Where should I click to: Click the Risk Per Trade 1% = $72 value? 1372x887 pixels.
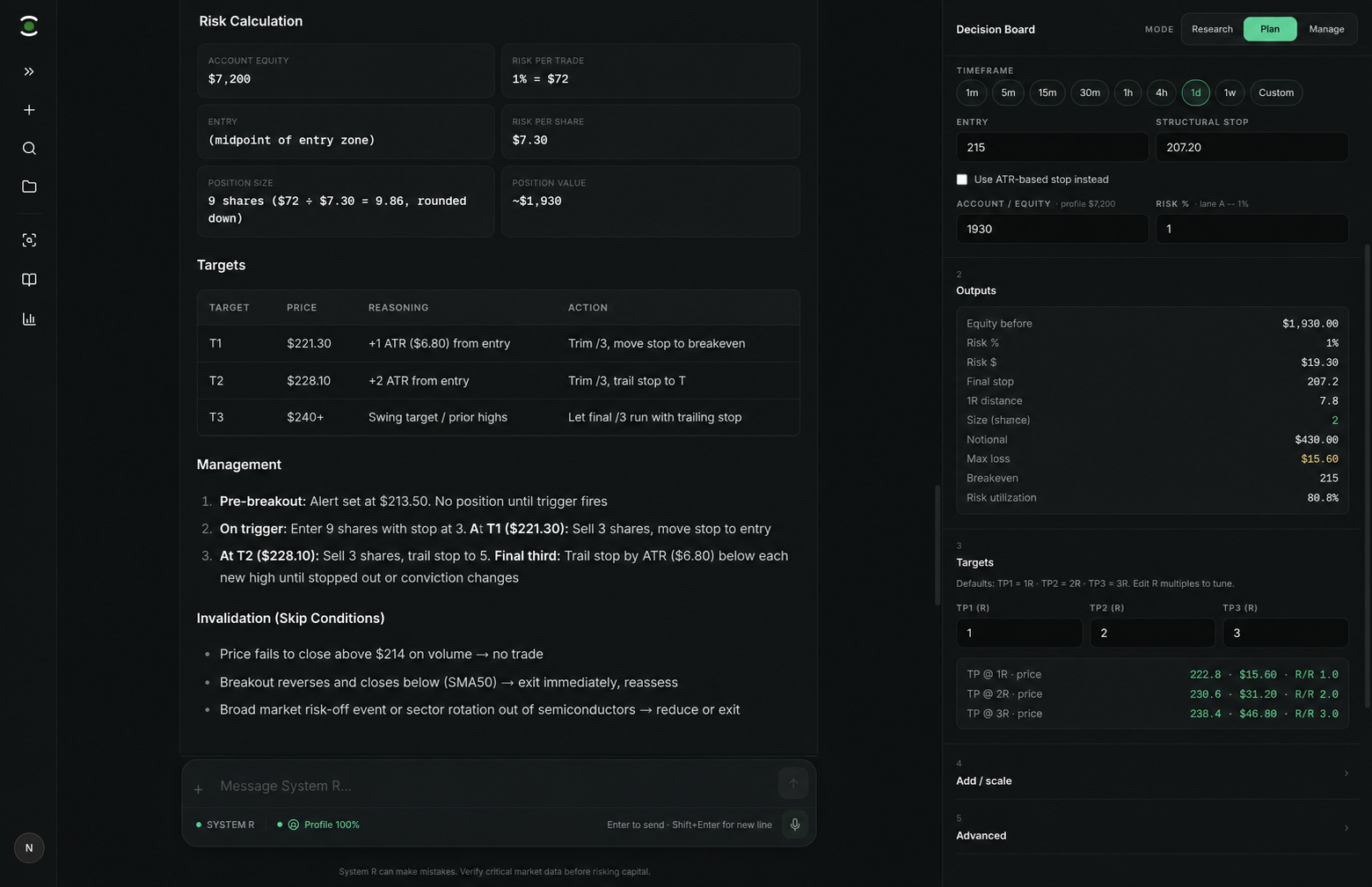coord(541,79)
